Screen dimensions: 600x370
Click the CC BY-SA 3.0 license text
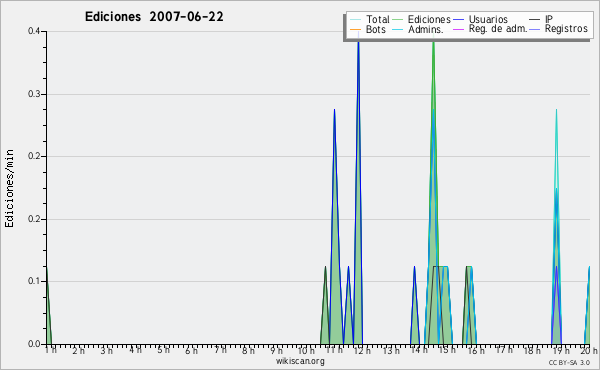569,363
